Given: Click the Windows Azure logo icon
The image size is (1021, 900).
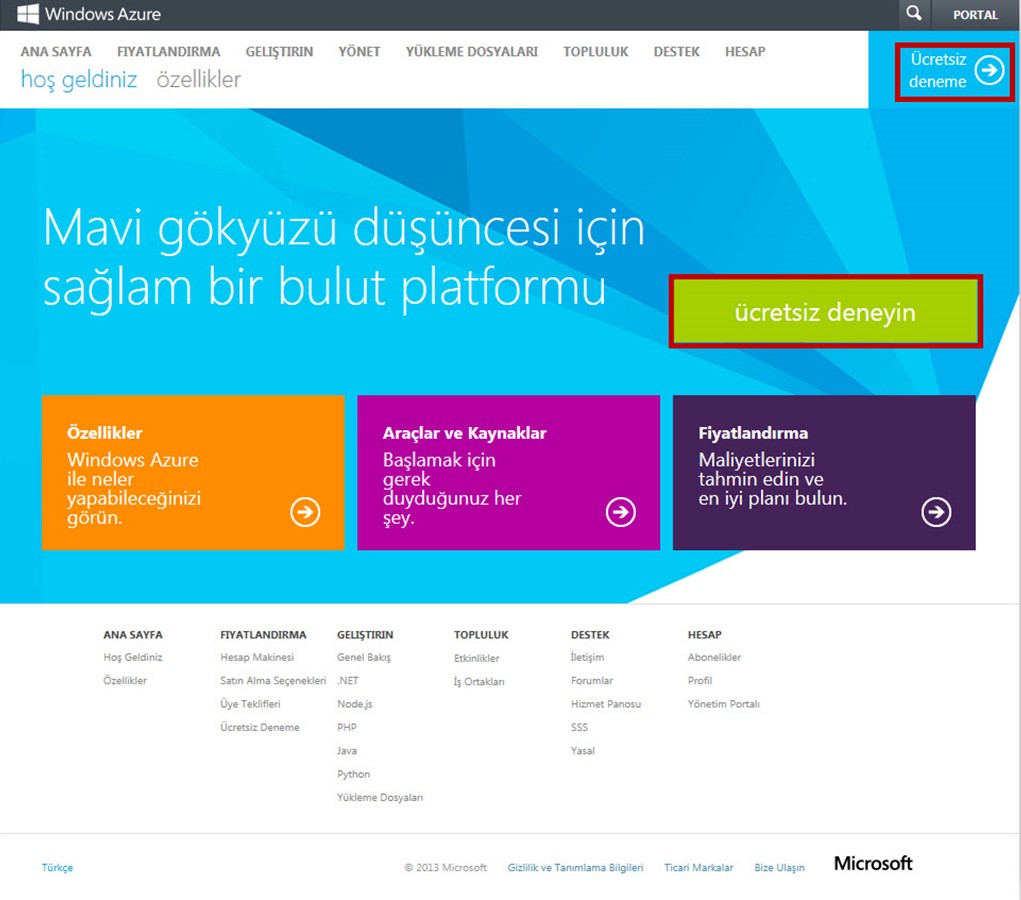Looking at the screenshot, I should [x=27, y=14].
